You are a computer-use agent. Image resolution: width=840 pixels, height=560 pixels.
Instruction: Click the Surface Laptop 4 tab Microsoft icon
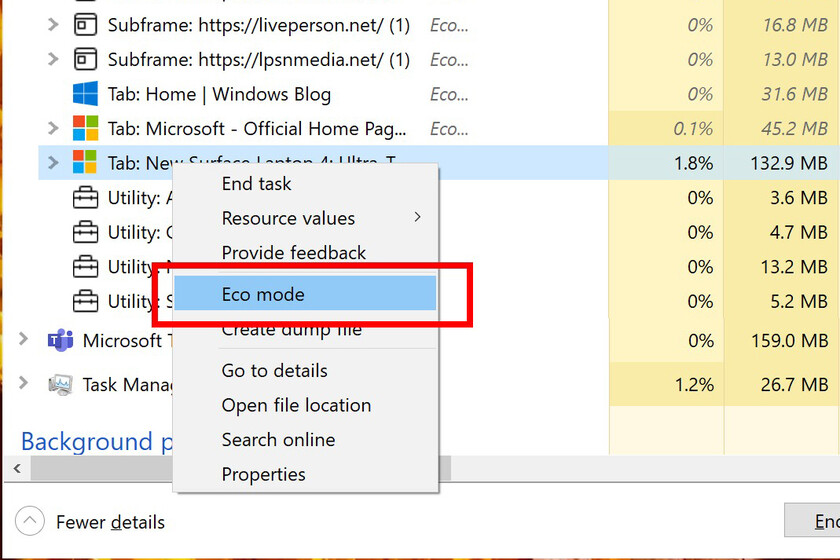coord(85,162)
